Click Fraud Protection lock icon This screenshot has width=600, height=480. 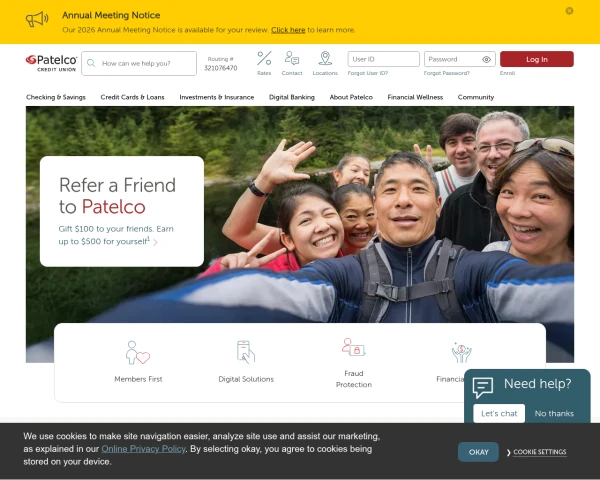coord(354,347)
